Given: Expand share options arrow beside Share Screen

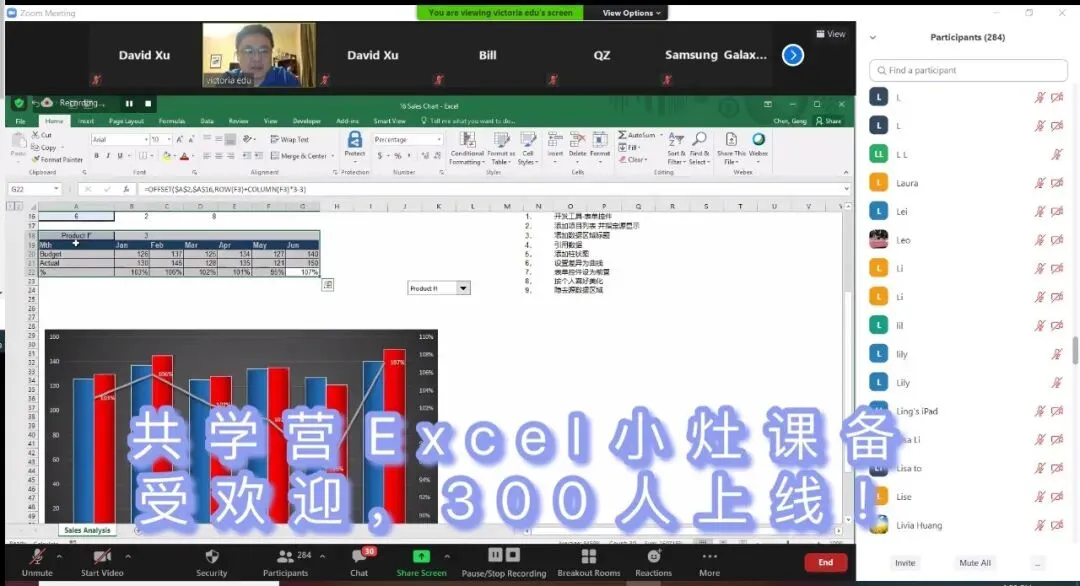Looking at the screenshot, I should (447, 556).
